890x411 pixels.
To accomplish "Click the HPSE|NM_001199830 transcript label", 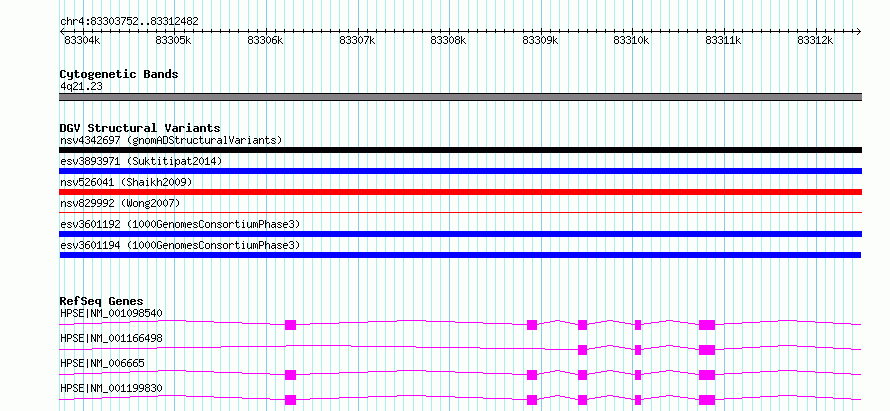I will [111, 388].
